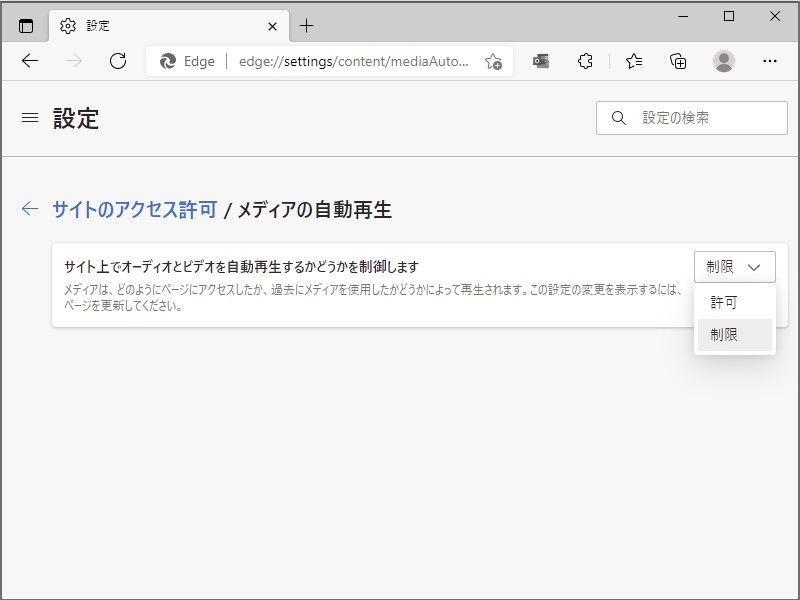
Task: Open the 制限 dropdown control
Action: click(x=735, y=266)
